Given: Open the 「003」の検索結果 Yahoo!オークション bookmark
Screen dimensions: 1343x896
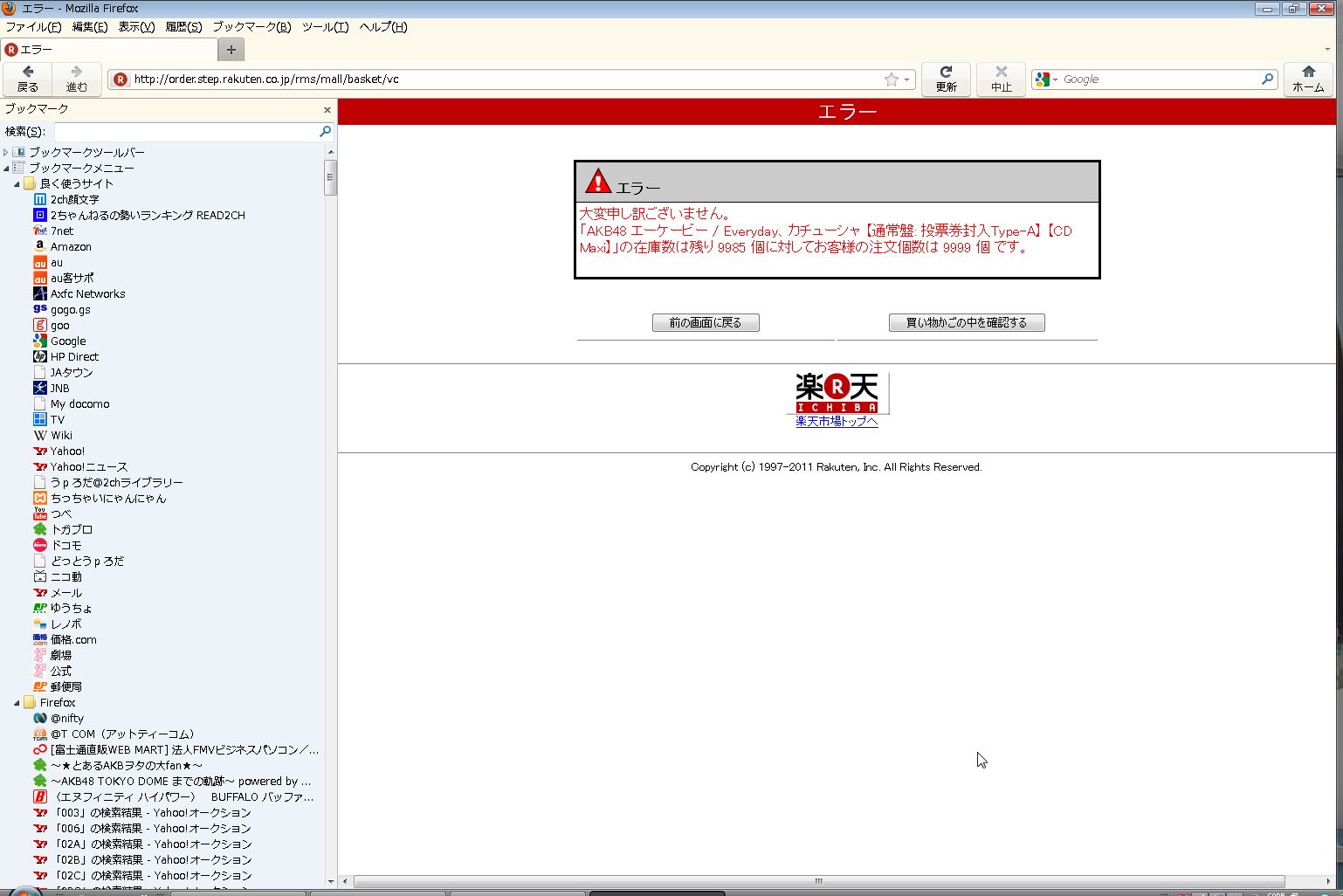Looking at the screenshot, I should coord(142,813).
